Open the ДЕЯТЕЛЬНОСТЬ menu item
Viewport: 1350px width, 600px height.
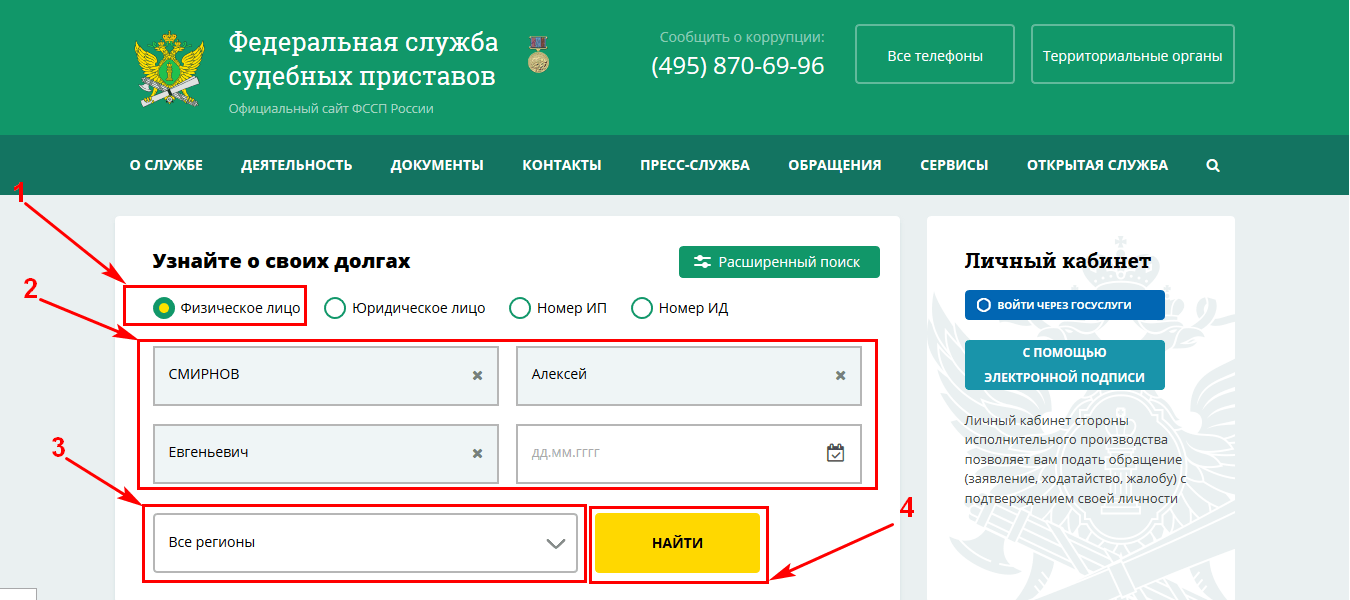pos(296,166)
